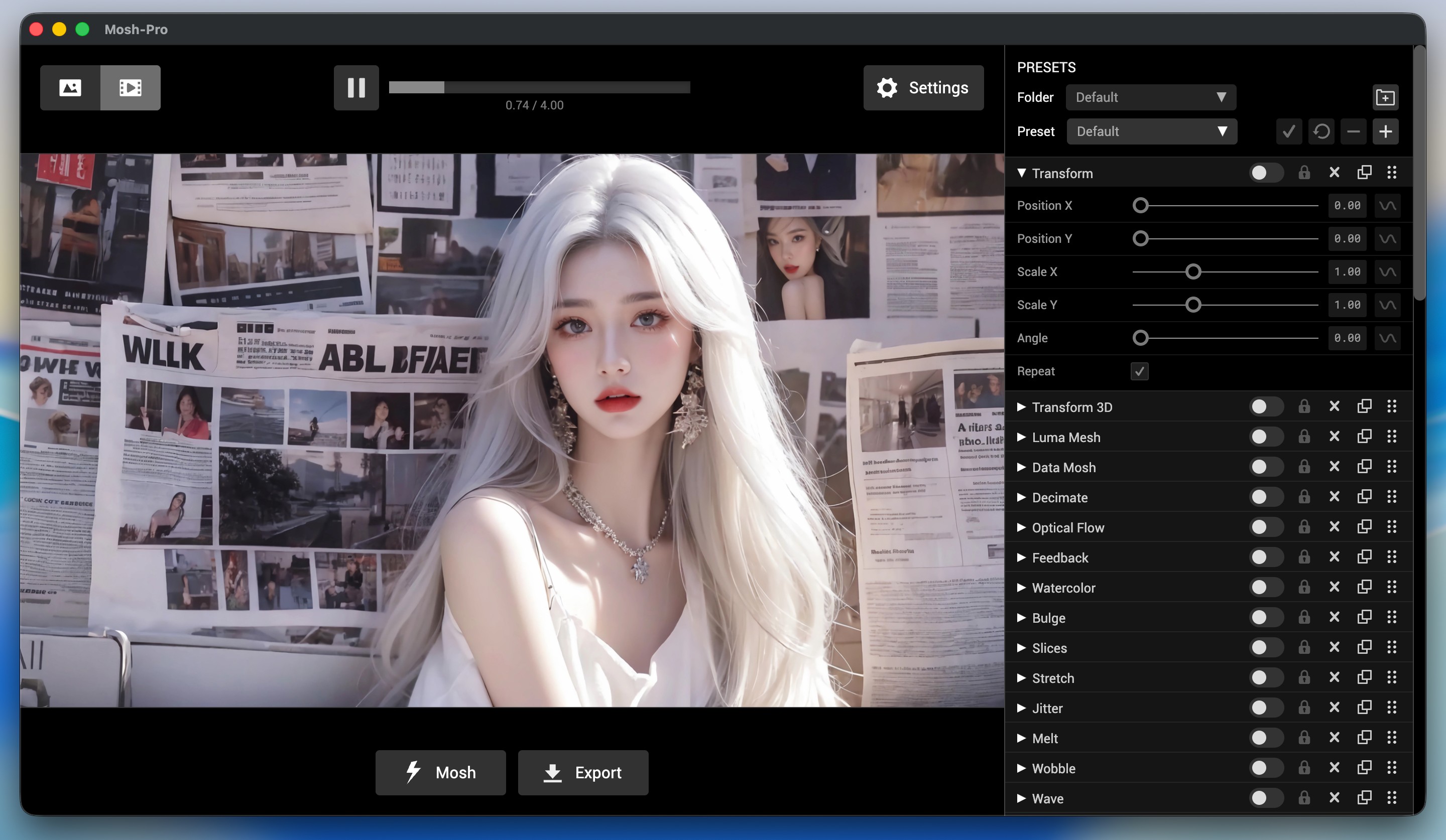Uncheck the Repeat checkbox
This screenshot has height=840, width=1446.
1139,371
